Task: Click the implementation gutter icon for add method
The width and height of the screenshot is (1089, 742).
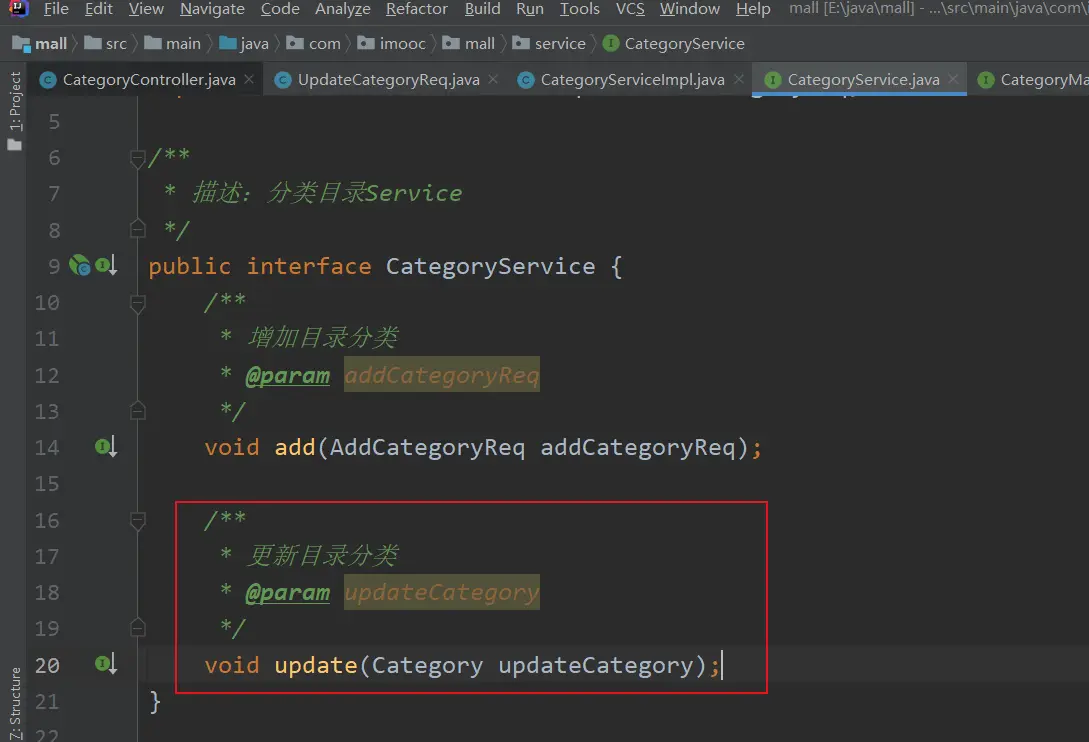Action: pyautogui.click(x=106, y=447)
